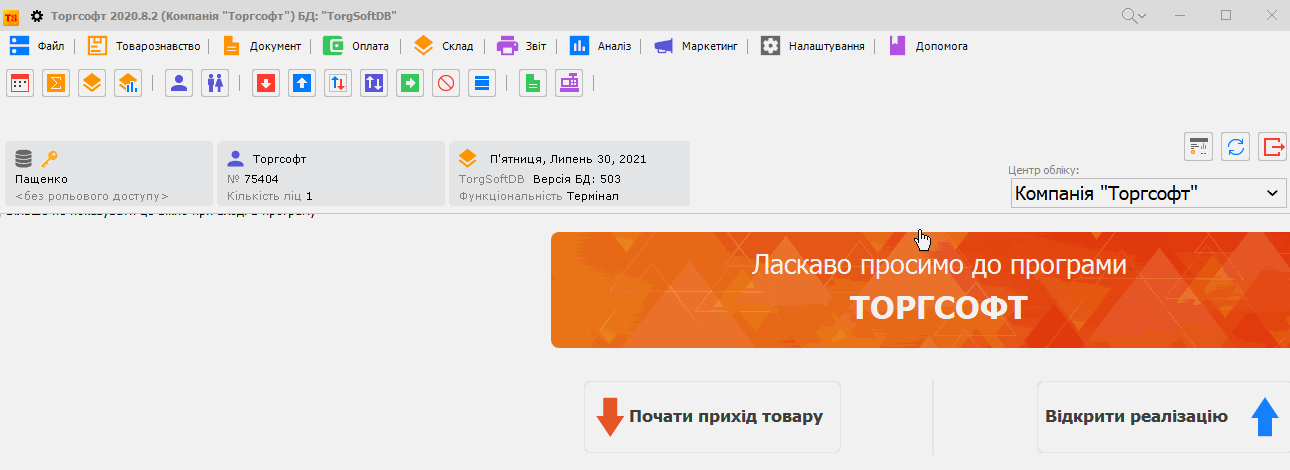Click the red calendar toolbar icon
Viewport: 1290px width, 470px height.
coord(20,83)
